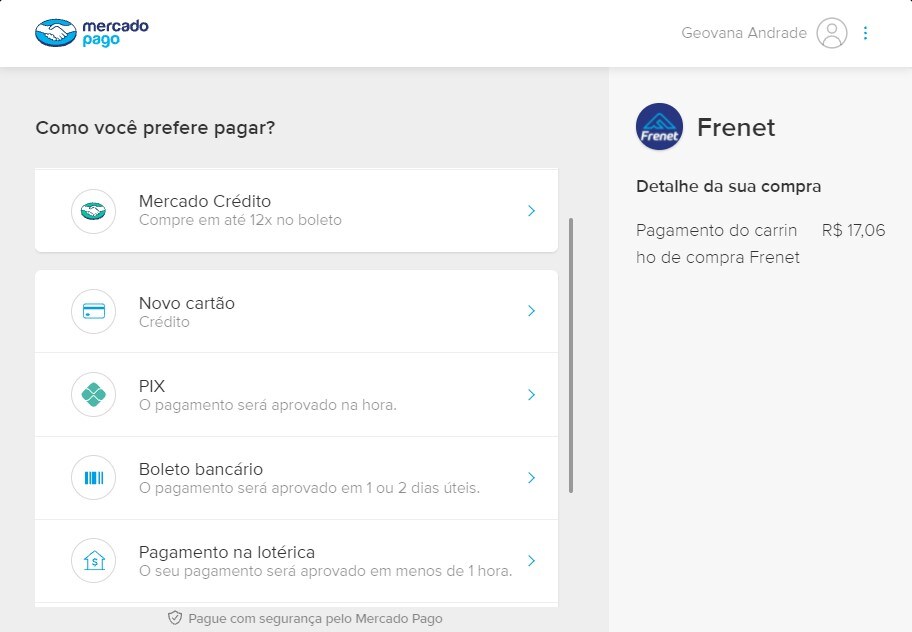The width and height of the screenshot is (912, 632).
Task: Click the security shield icon in footer
Action: 175,618
